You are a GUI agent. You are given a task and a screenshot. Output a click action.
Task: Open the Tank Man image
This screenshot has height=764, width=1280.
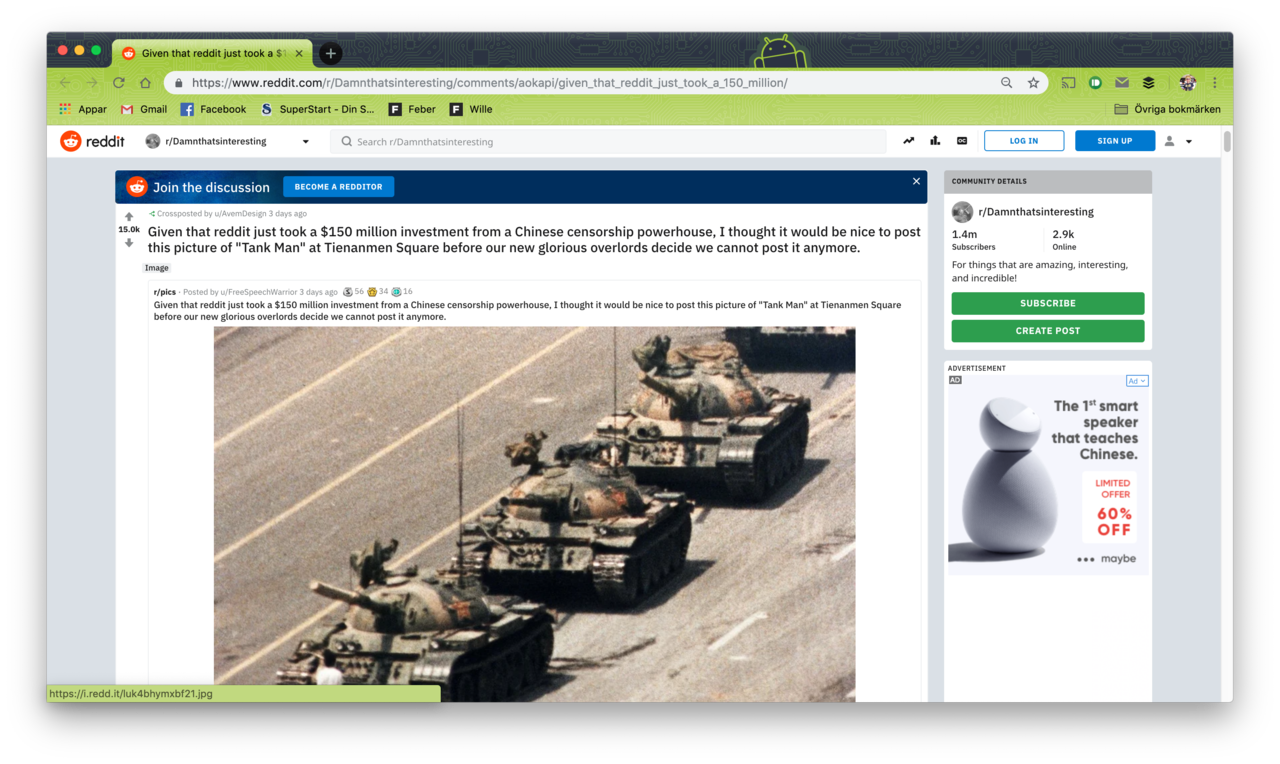(x=534, y=514)
